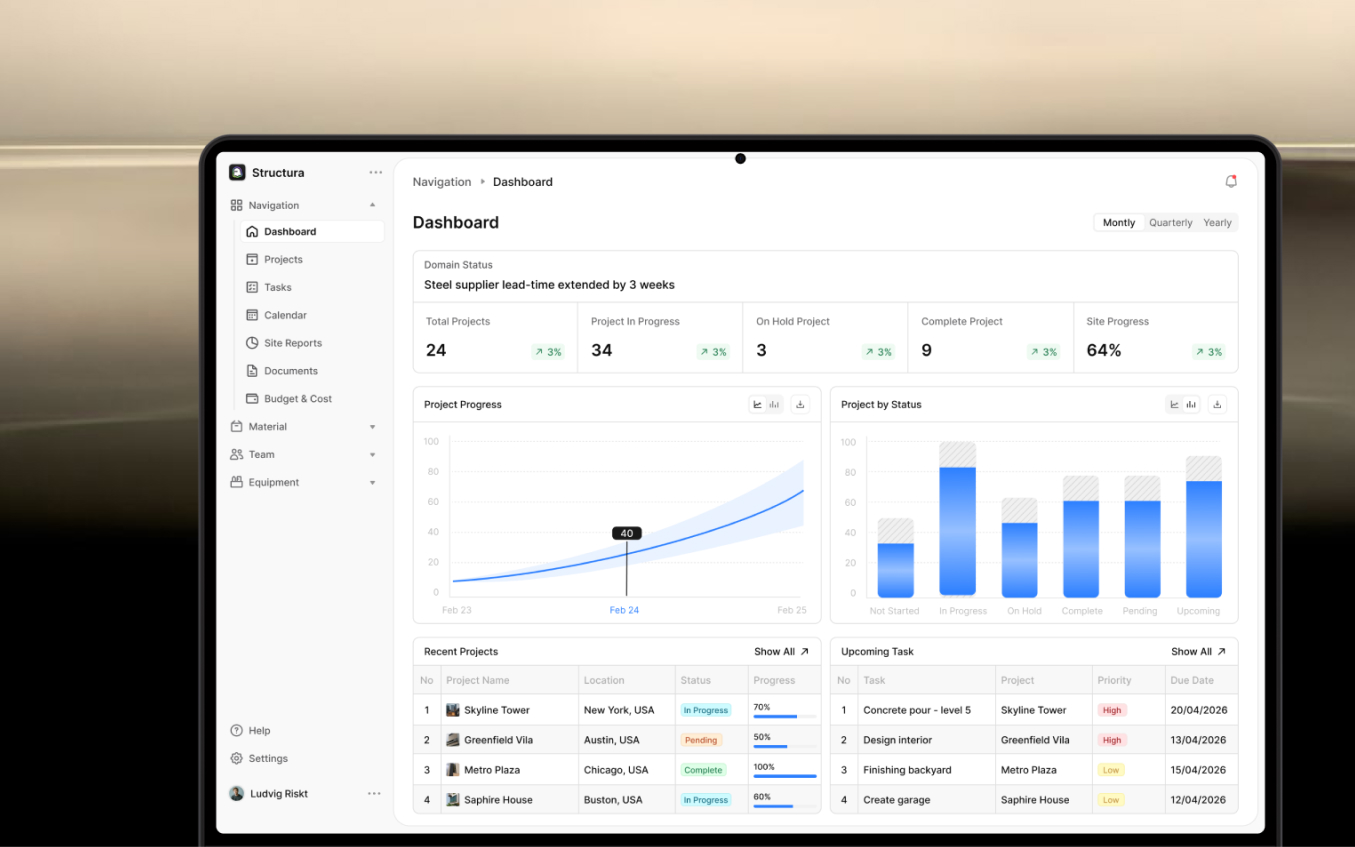Click the Greenfield Vila 50% progress bar
Screen dimensions: 1355x847
point(785,747)
